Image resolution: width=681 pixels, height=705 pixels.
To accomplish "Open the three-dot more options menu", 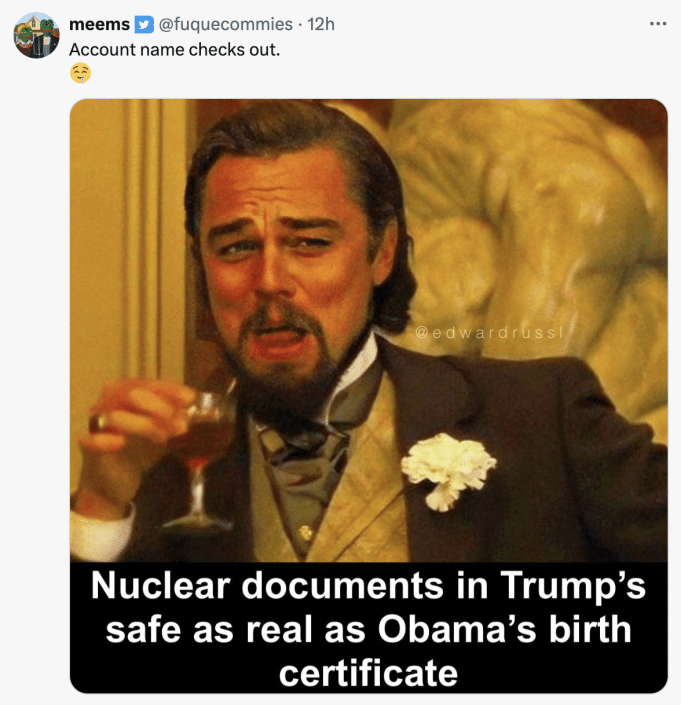I will 656,22.
